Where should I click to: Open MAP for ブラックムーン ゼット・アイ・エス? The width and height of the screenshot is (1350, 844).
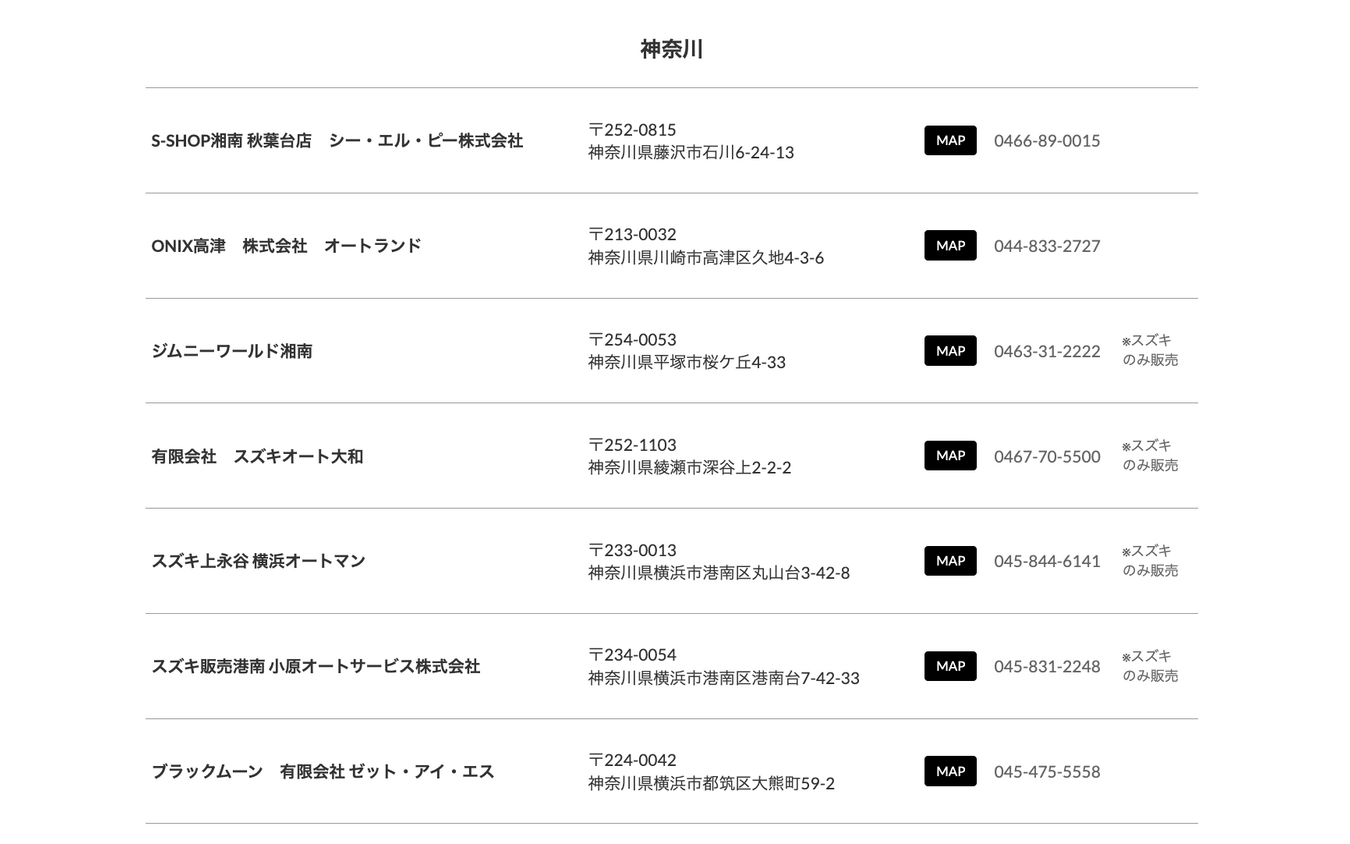(x=950, y=771)
